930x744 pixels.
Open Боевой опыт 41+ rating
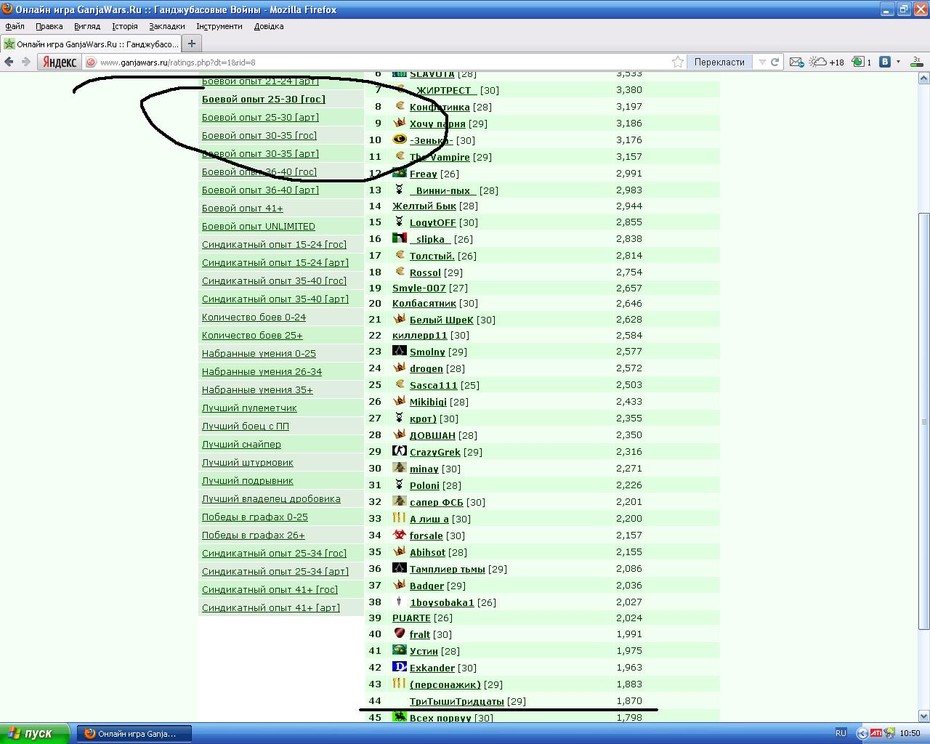243,208
